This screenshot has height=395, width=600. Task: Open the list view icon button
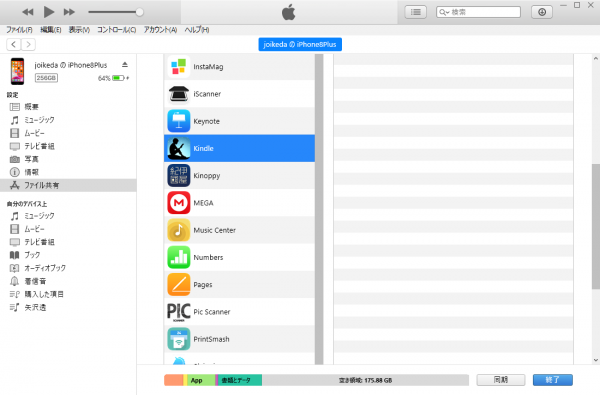point(416,12)
